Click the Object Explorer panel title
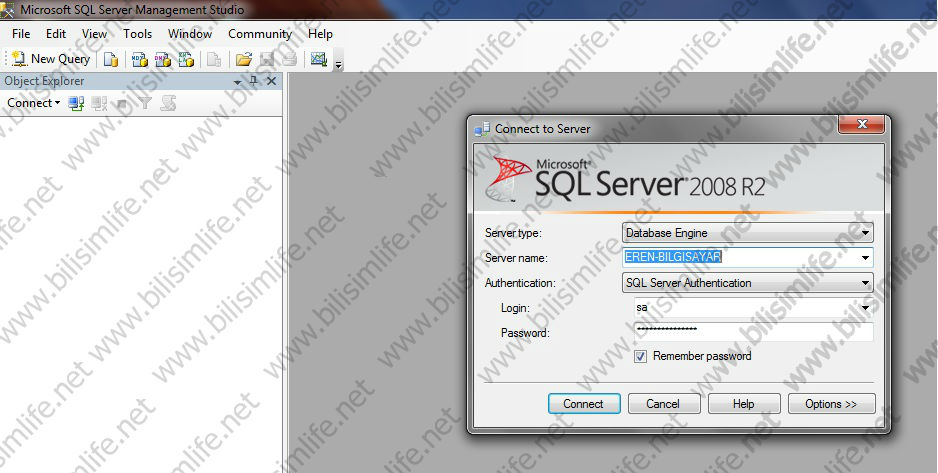The image size is (938, 473). coord(44,81)
